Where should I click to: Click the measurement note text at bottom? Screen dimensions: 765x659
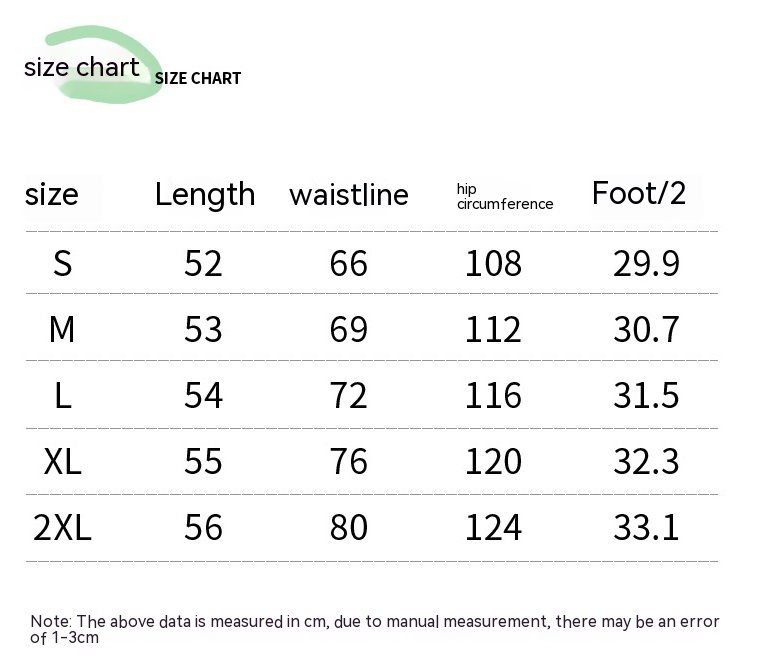[374, 629]
